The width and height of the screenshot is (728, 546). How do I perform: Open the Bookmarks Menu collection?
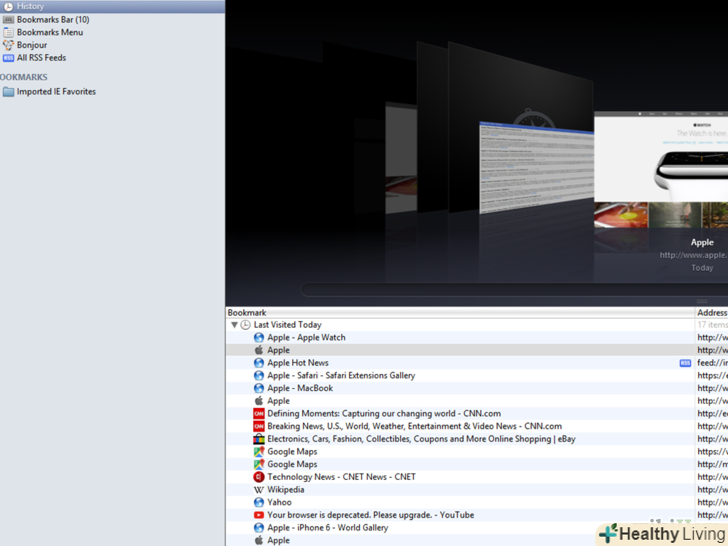(x=49, y=32)
